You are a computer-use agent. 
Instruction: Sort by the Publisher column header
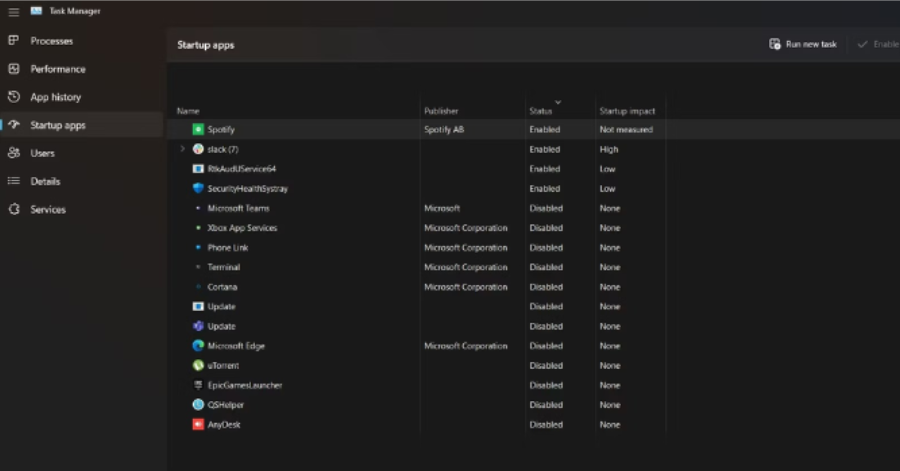pos(441,111)
